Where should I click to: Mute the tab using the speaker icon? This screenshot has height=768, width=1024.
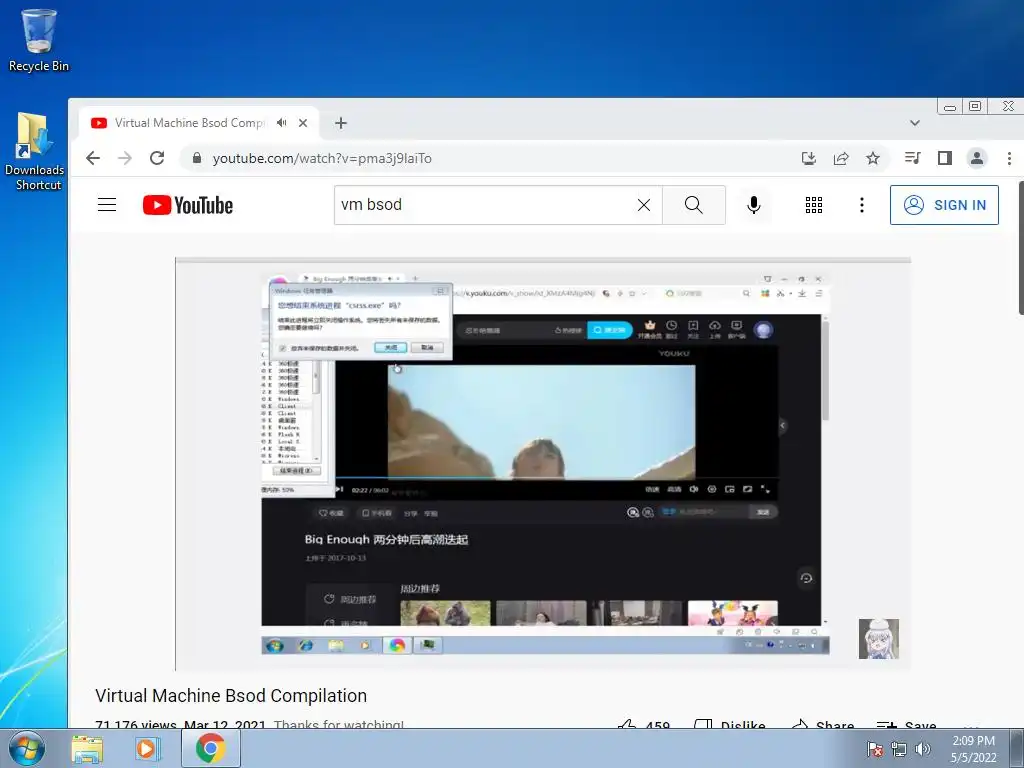click(281, 123)
